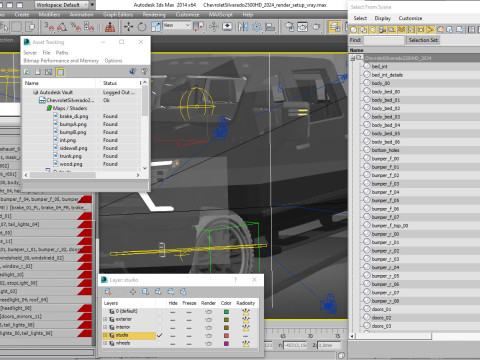Image resolution: width=480 pixels, height=360 pixels.
Task: Click the Name column header in Asset Tracking
Action: (x=59, y=83)
